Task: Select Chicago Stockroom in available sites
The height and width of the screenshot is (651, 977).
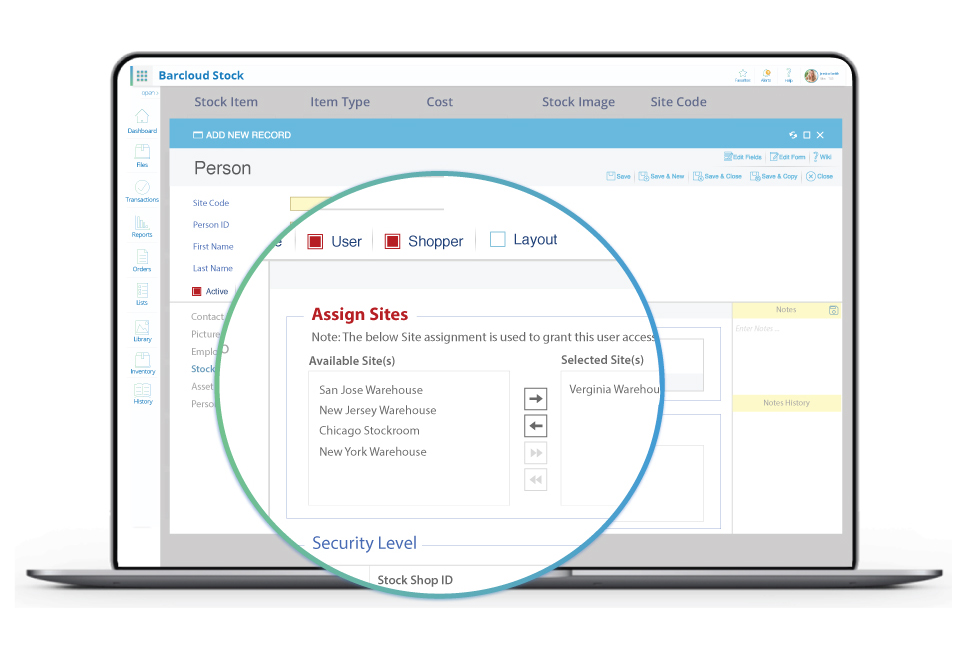Action: tap(369, 430)
